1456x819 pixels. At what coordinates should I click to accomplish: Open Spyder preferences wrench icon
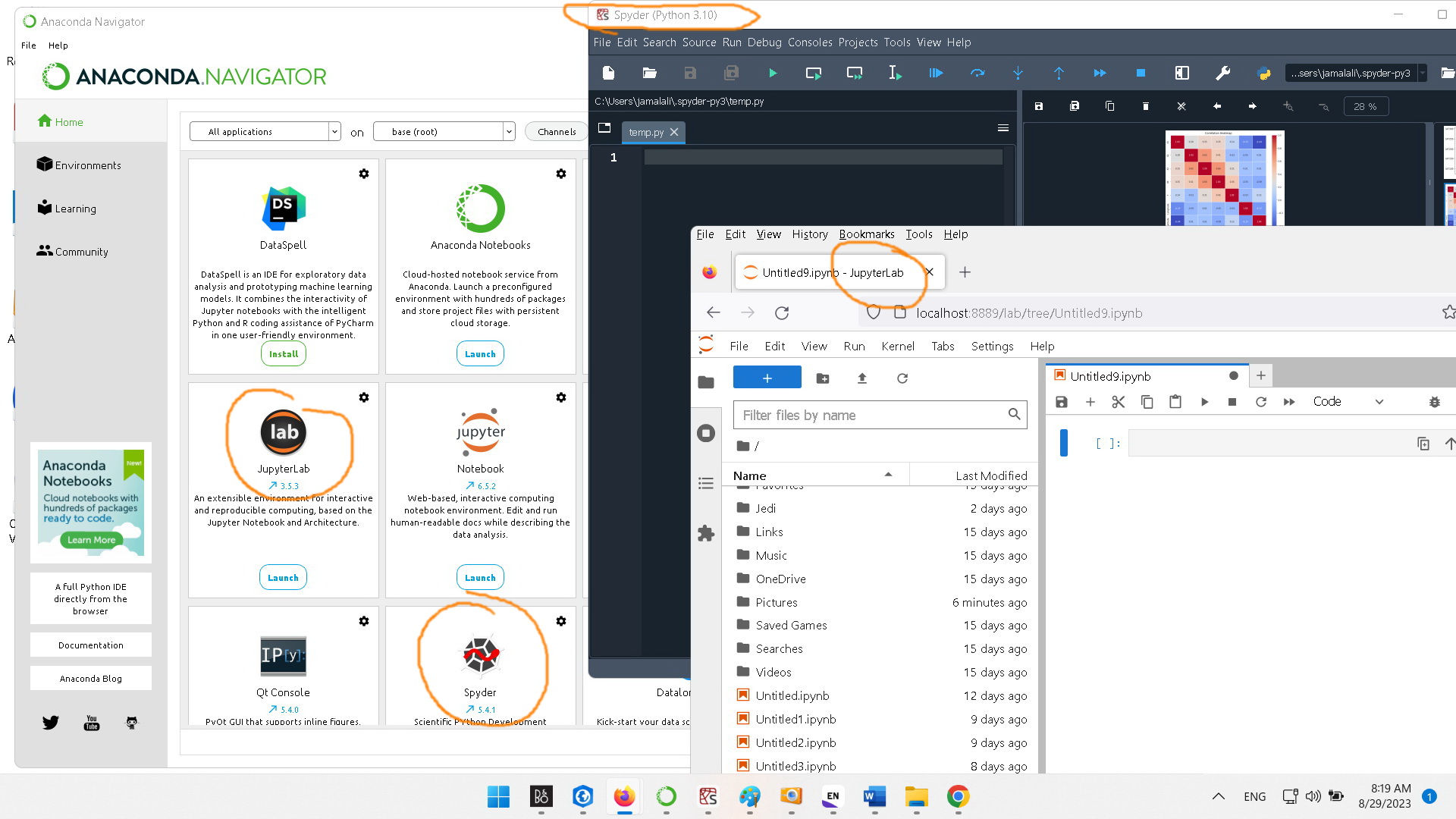click(1222, 74)
